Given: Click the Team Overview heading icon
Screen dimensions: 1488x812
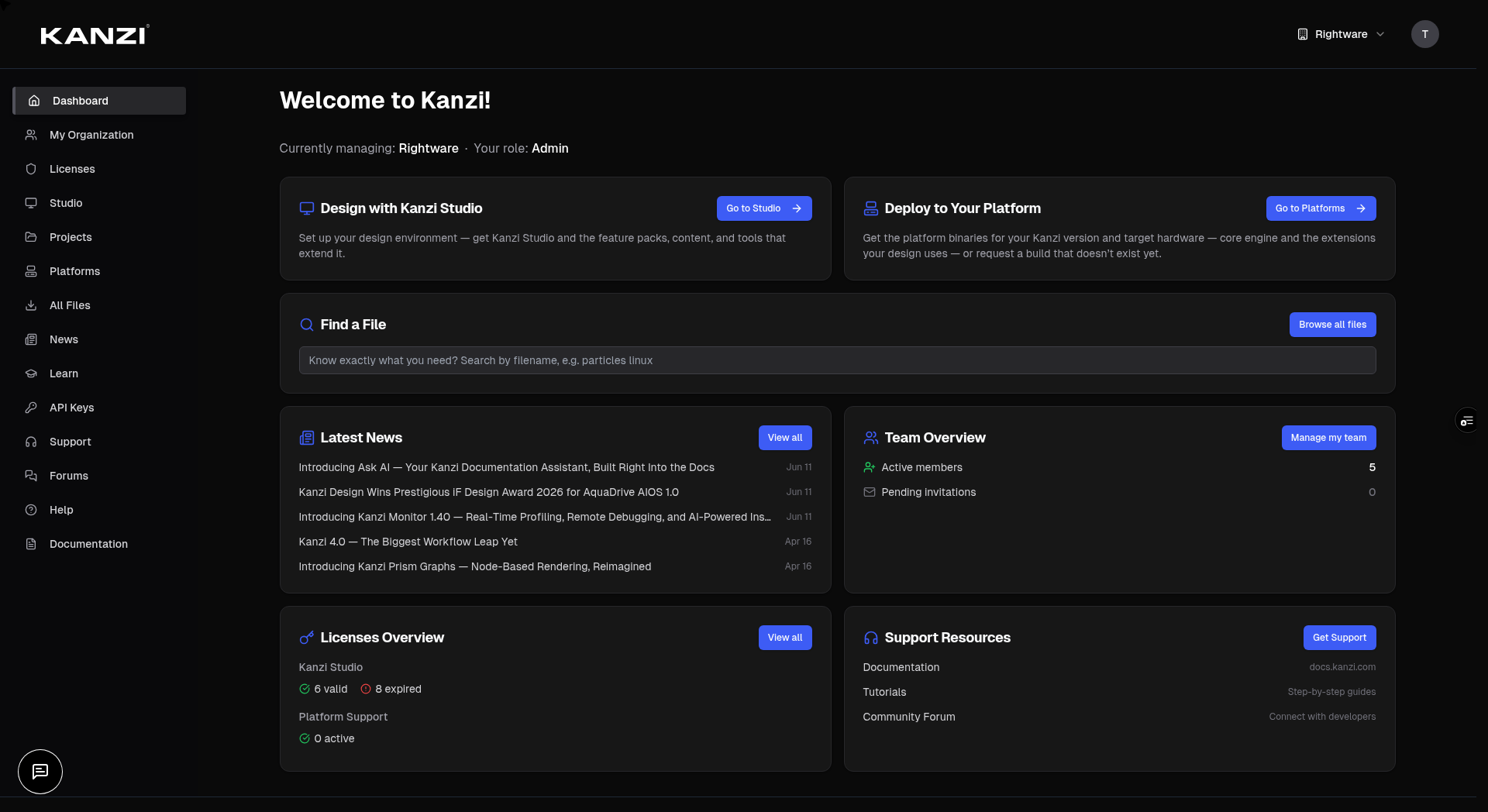Looking at the screenshot, I should tap(871, 438).
